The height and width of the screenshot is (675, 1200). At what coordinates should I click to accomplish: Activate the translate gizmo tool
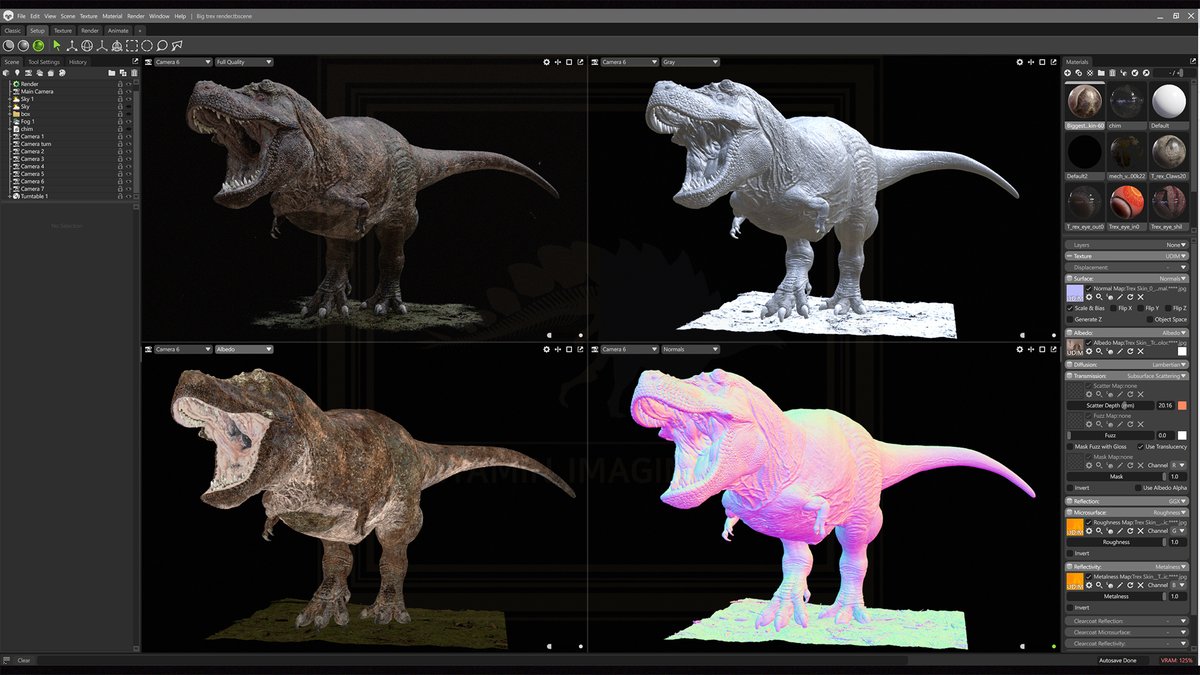click(72, 46)
